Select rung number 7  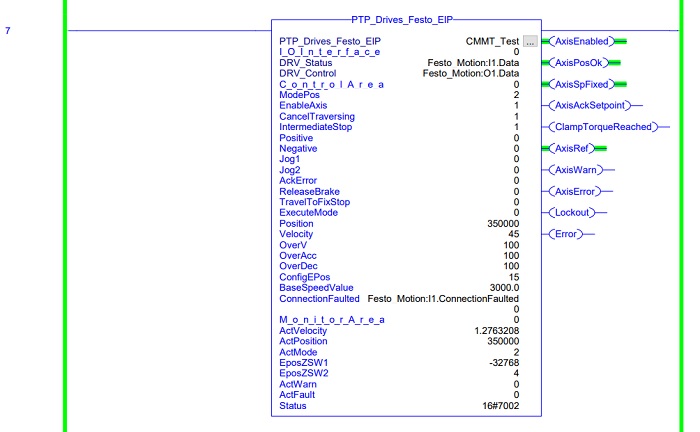(x=8, y=30)
